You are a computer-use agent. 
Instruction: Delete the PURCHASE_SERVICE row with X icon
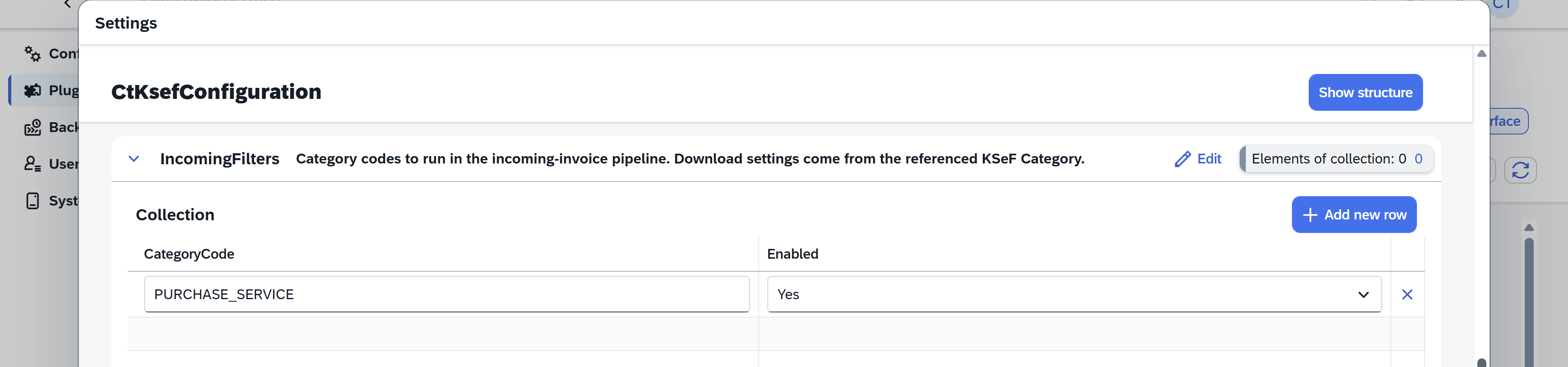point(1407,294)
